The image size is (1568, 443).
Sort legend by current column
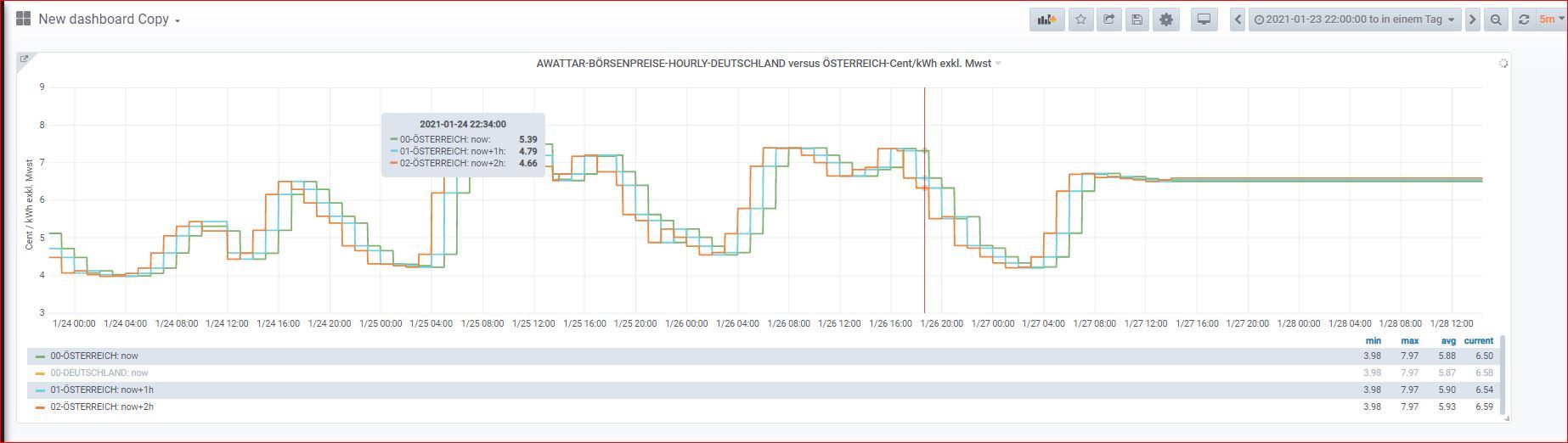tap(1479, 341)
